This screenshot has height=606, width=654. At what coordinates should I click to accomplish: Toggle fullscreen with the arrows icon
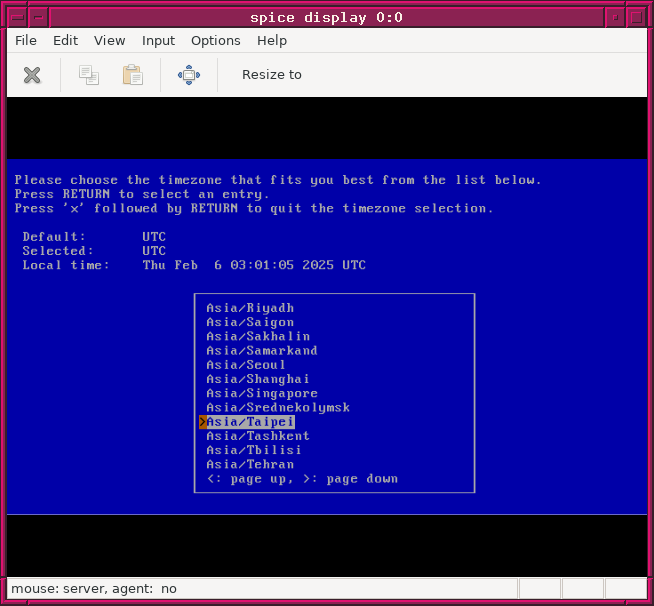189,75
